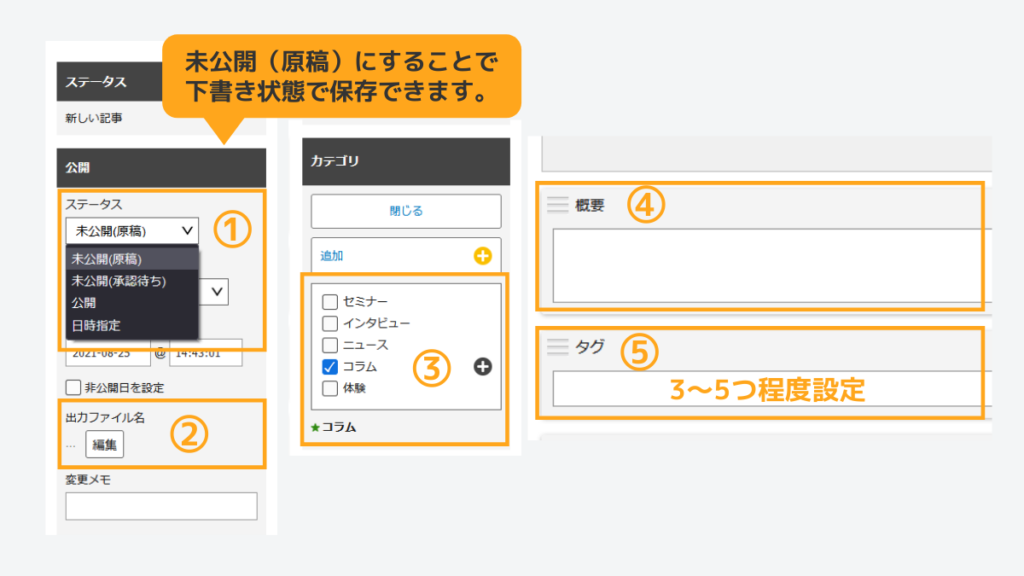Screen dimensions: 1024x576
Task: Click into the 変更メモ text field
Action: pyautogui.click(x=161, y=506)
